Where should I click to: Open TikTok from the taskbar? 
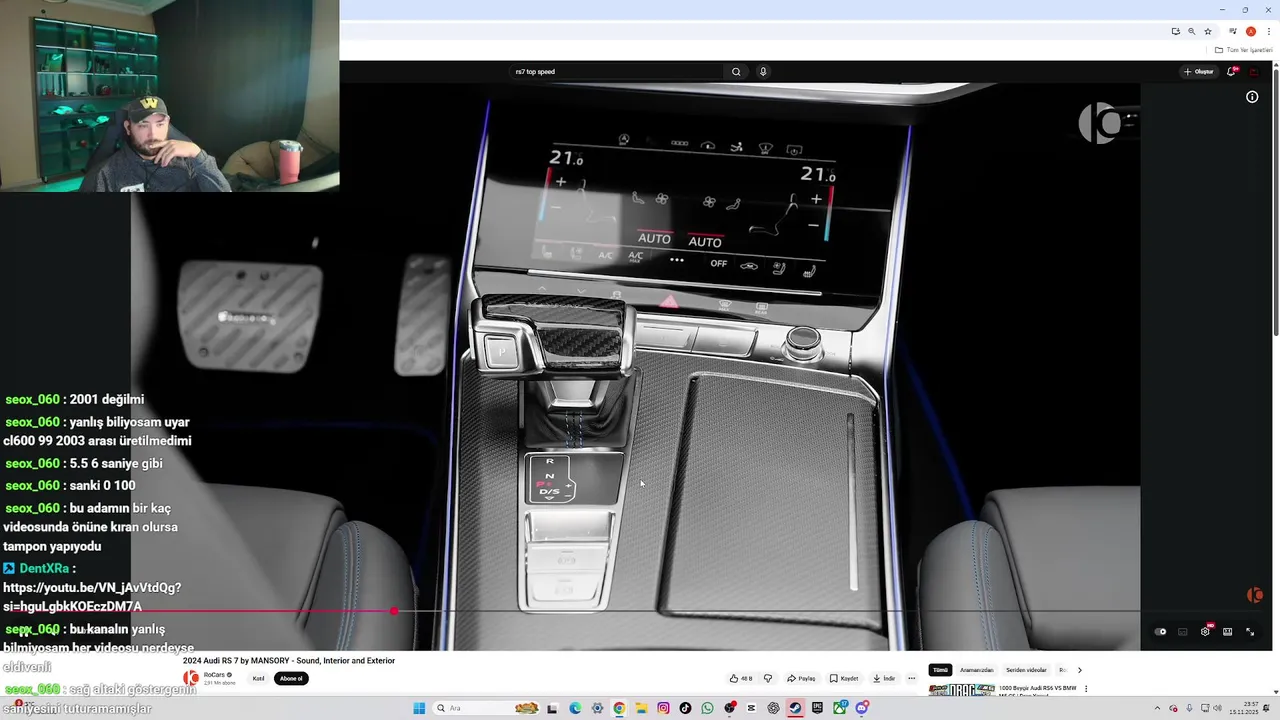tap(685, 708)
